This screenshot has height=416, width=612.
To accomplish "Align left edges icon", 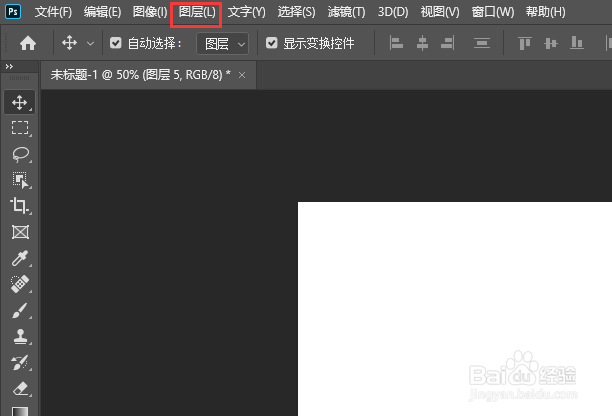I will coord(396,43).
